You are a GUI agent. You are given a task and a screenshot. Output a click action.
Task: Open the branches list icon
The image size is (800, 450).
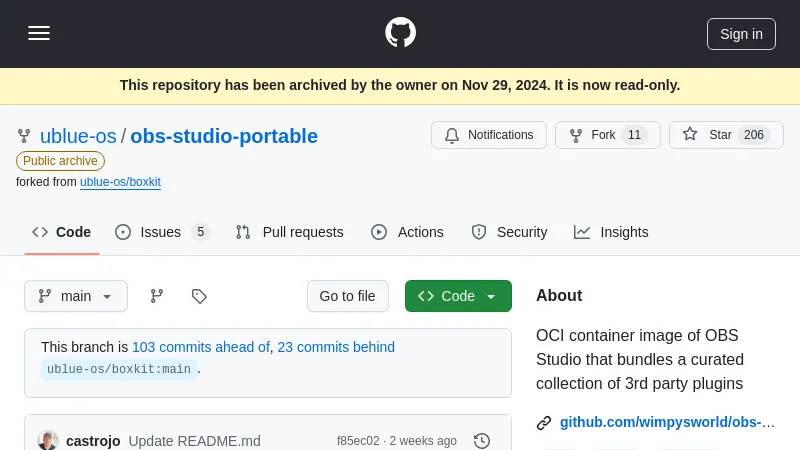click(x=157, y=296)
